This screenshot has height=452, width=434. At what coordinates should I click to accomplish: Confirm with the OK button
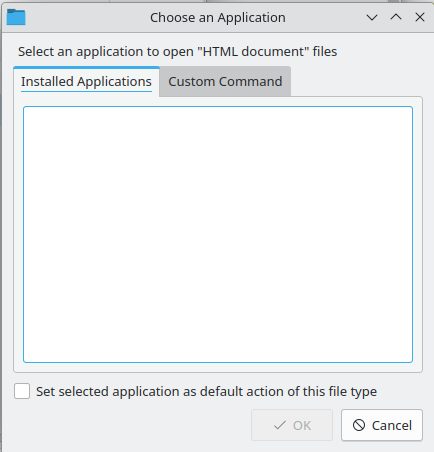tap(292, 425)
